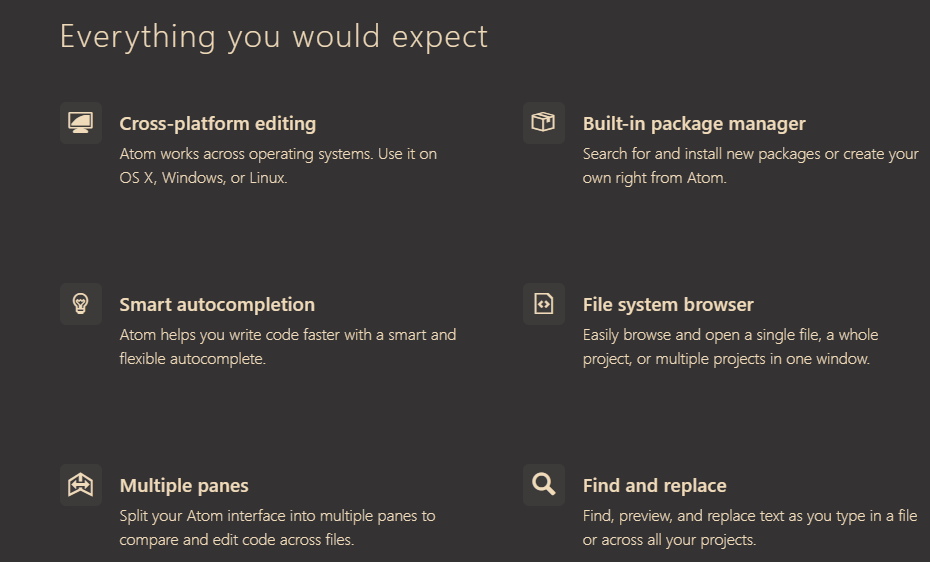Click the 'Easily browse and open a single file' text
This screenshot has width=930, height=562.
click(x=702, y=335)
